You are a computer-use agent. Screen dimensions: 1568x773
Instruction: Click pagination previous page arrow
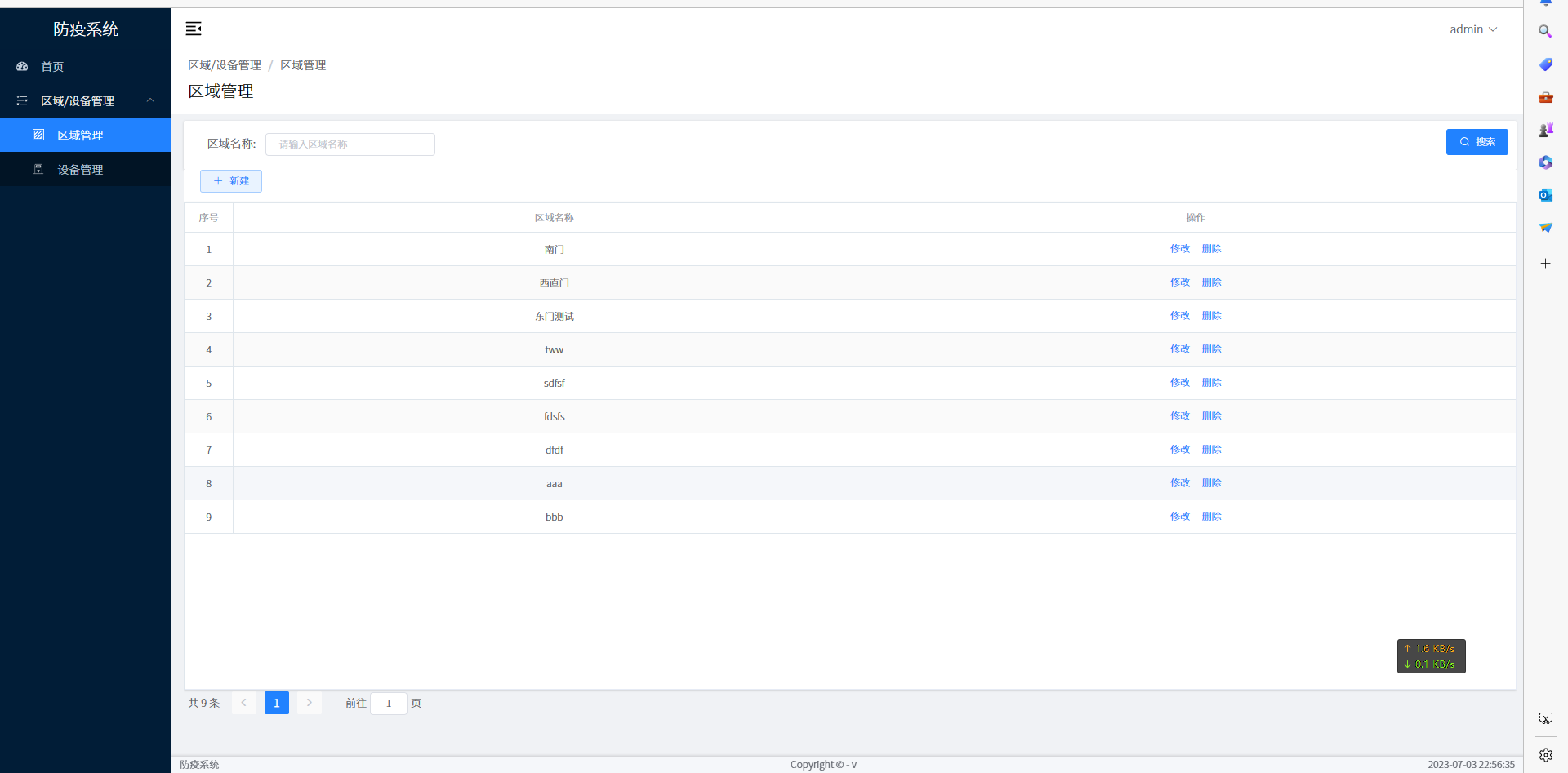point(244,703)
